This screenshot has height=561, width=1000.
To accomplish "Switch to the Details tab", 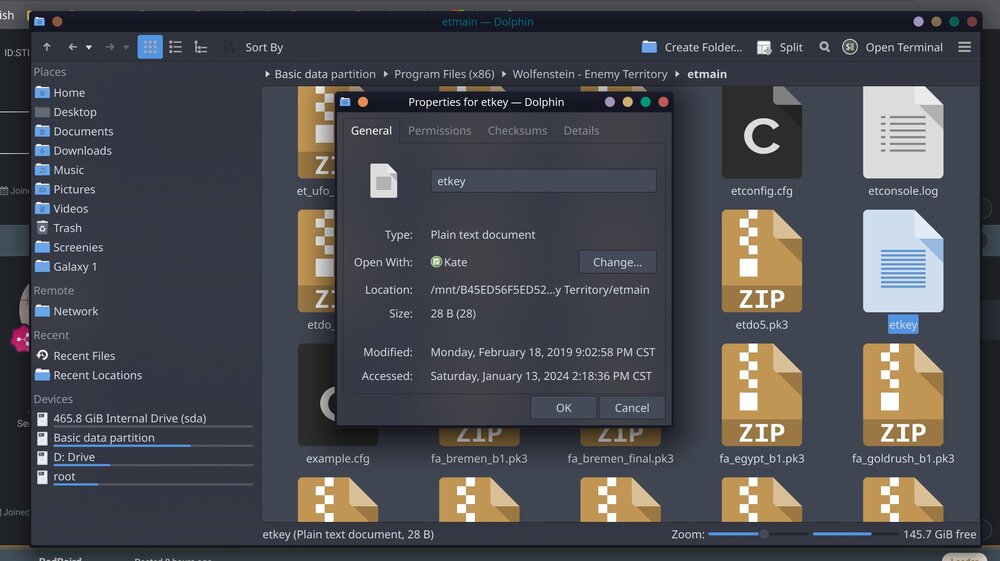I will pyautogui.click(x=581, y=130).
